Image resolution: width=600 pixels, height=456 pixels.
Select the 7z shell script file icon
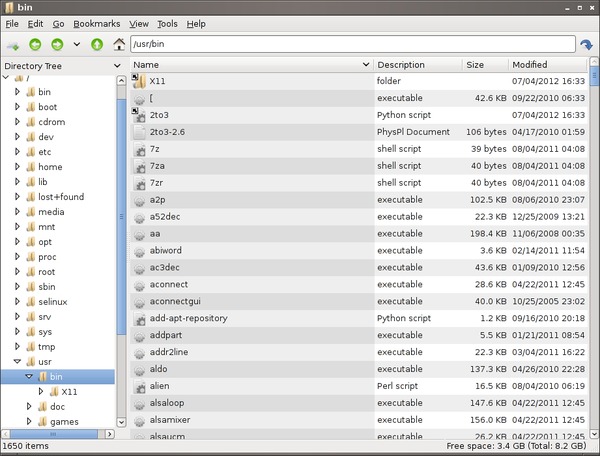(x=140, y=149)
